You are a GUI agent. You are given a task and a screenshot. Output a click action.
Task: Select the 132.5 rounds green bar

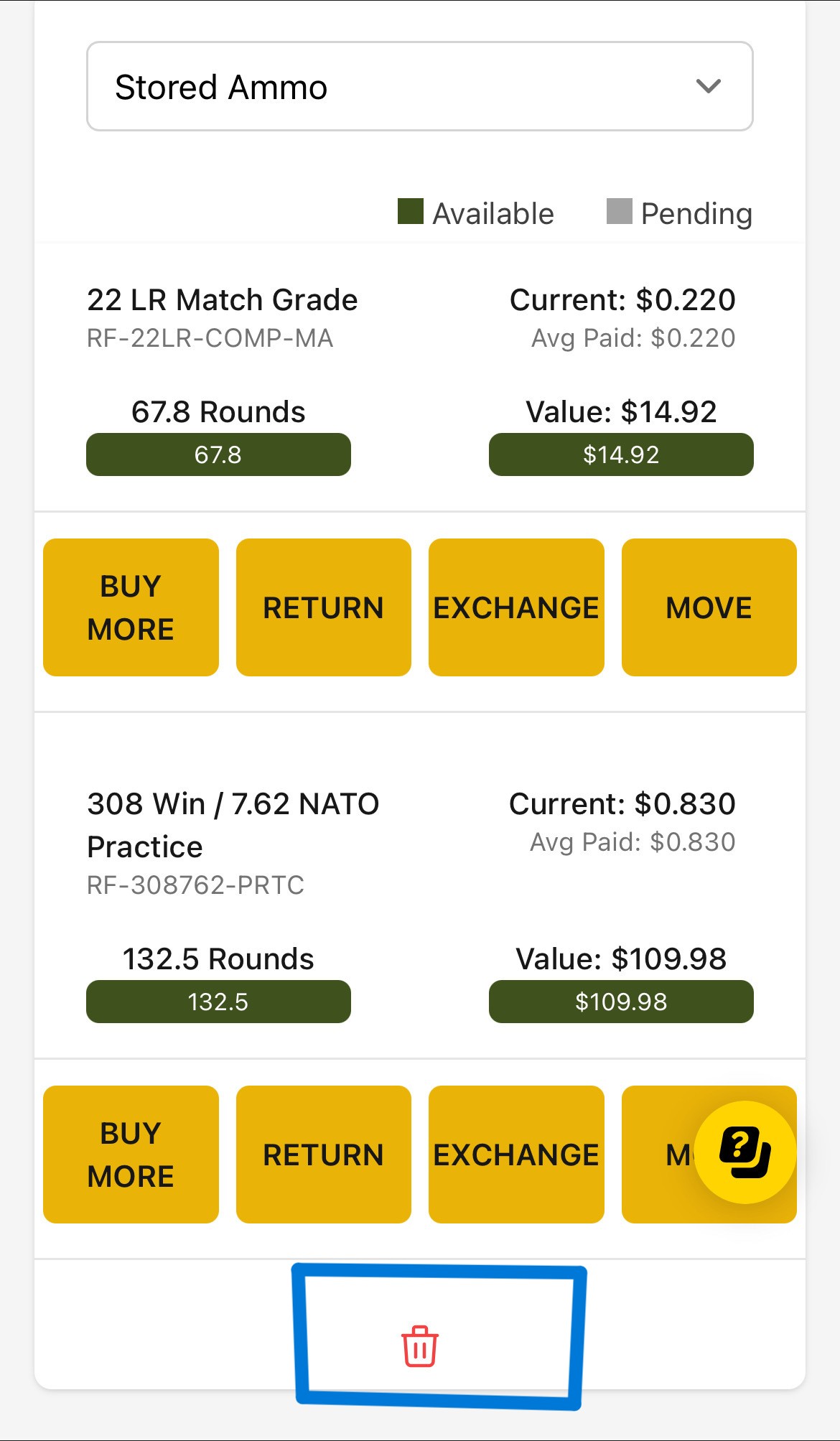[218, 1002]
